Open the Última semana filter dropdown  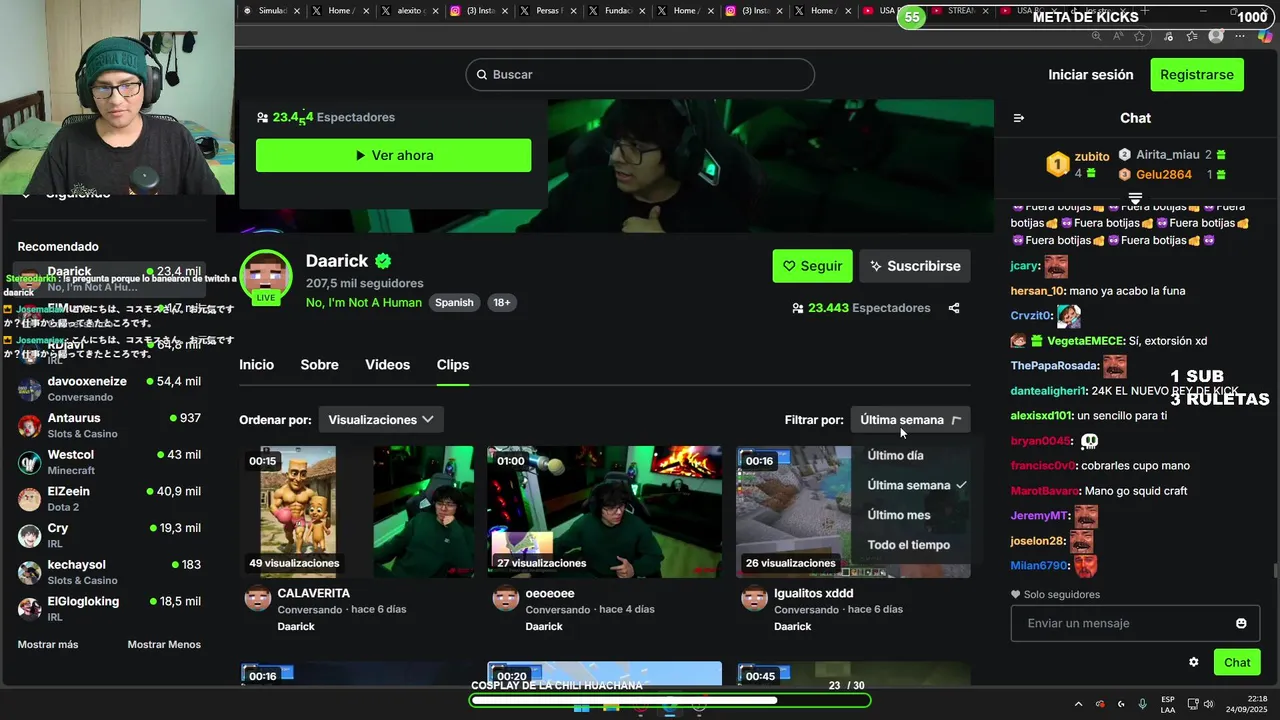point(910,420)
